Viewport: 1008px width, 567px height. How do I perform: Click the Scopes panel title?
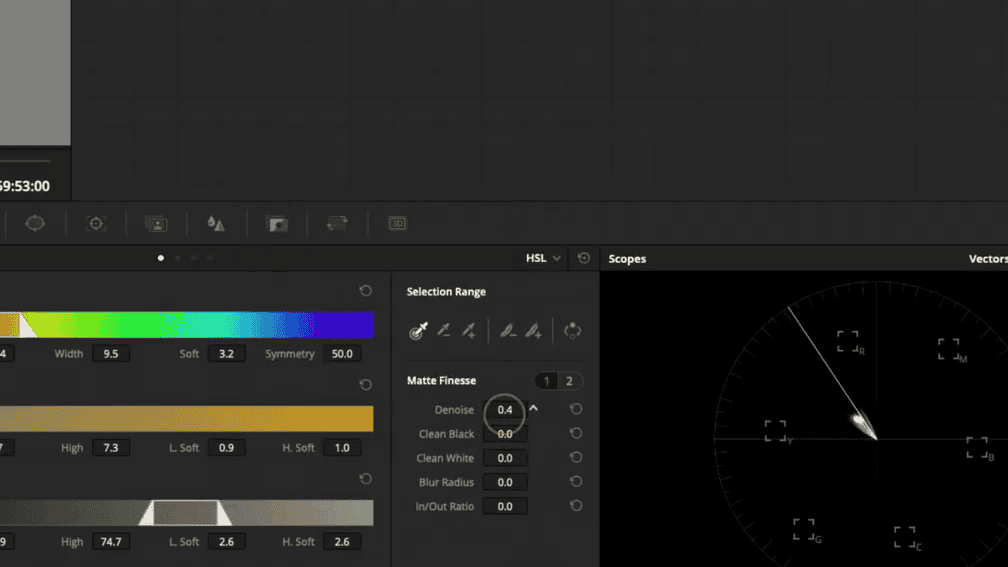click(x=627, y=258)
